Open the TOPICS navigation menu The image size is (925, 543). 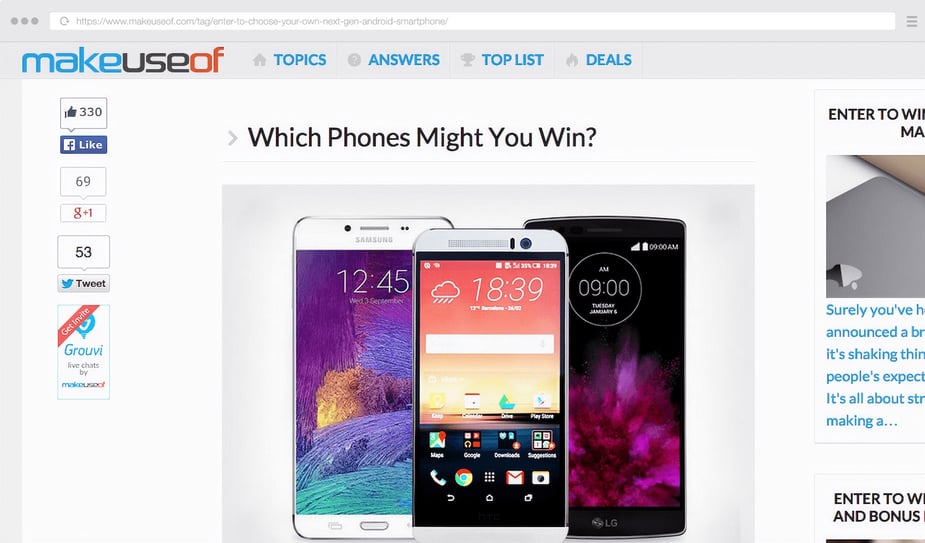(300, 60)
